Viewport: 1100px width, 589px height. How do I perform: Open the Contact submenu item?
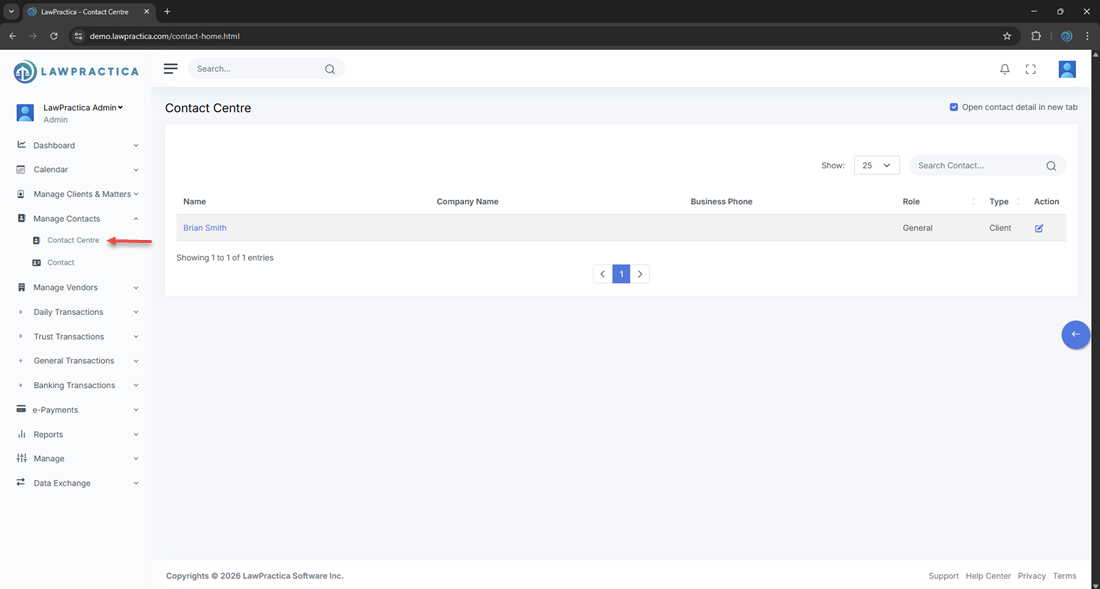(61, 263)
